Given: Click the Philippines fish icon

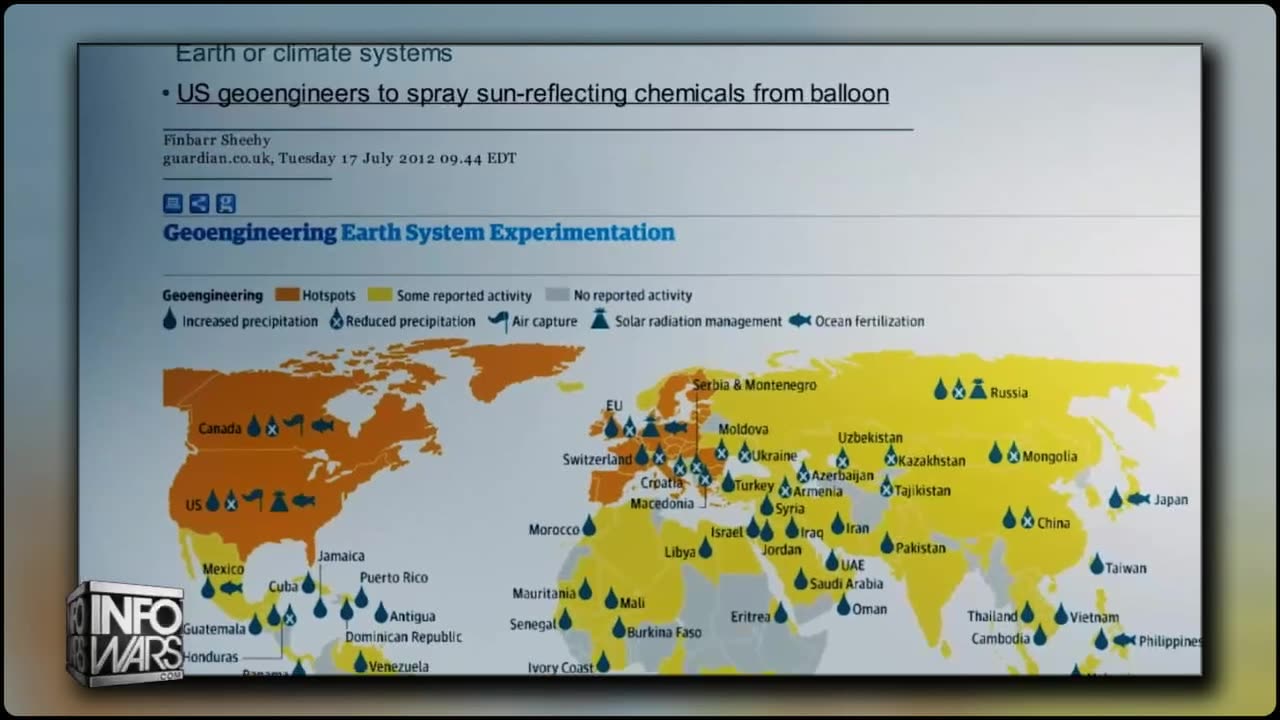Looking at the screenshot, I should (1125, 640).
